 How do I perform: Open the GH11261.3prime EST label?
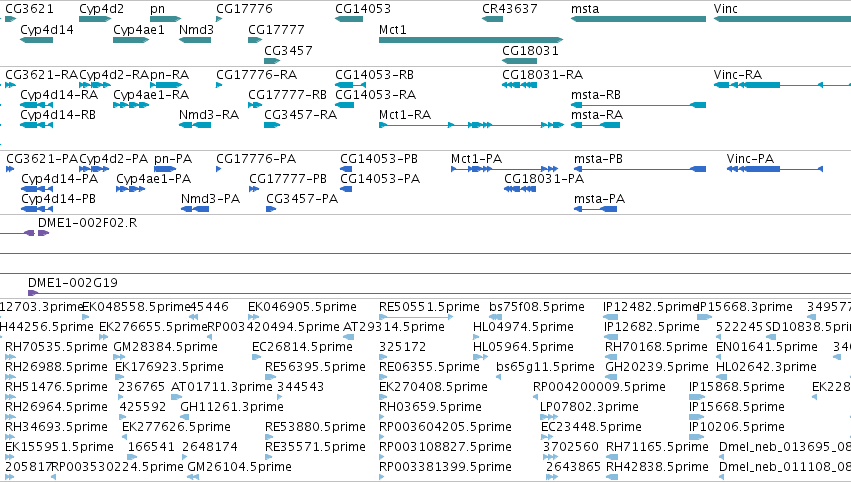tap(232, 407)
